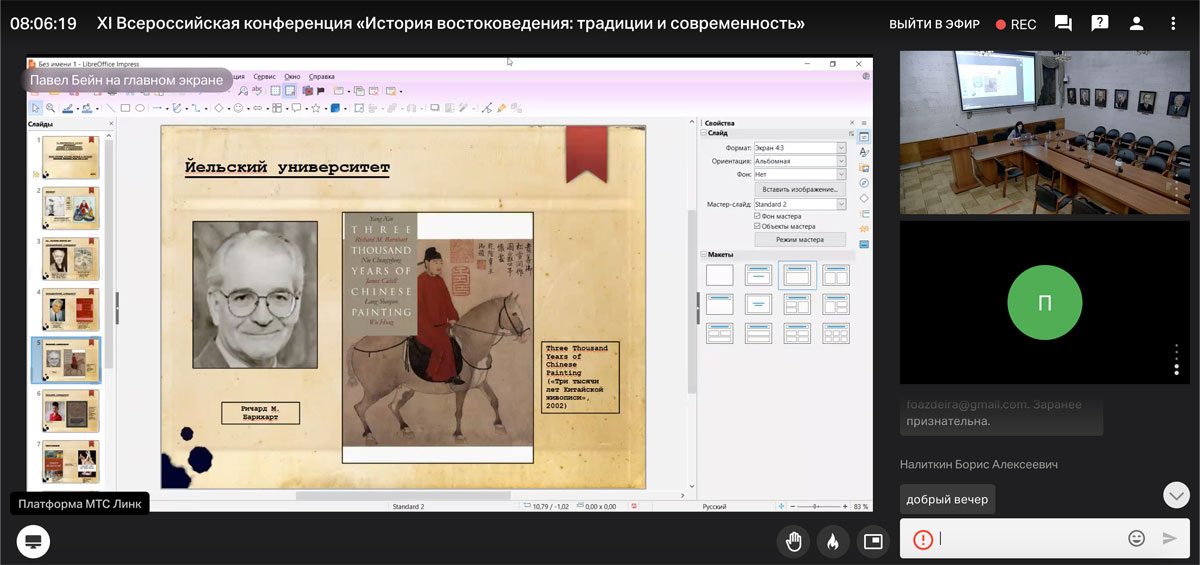1200x565 pixels.
Task: Open the Формат dropdown showing Экран 4:3
Action: coord(799,148)
